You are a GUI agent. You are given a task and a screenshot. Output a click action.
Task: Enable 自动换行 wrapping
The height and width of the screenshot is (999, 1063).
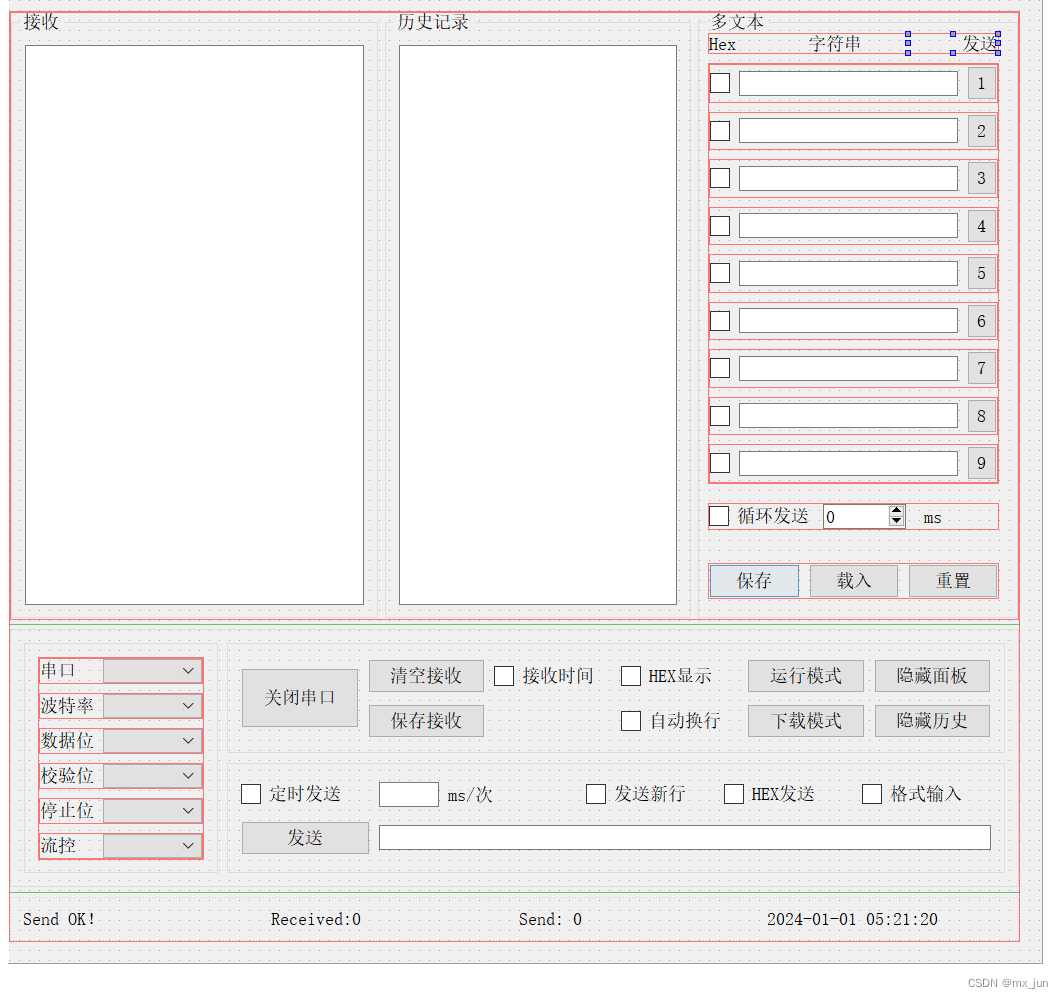[x=631, y=721]
